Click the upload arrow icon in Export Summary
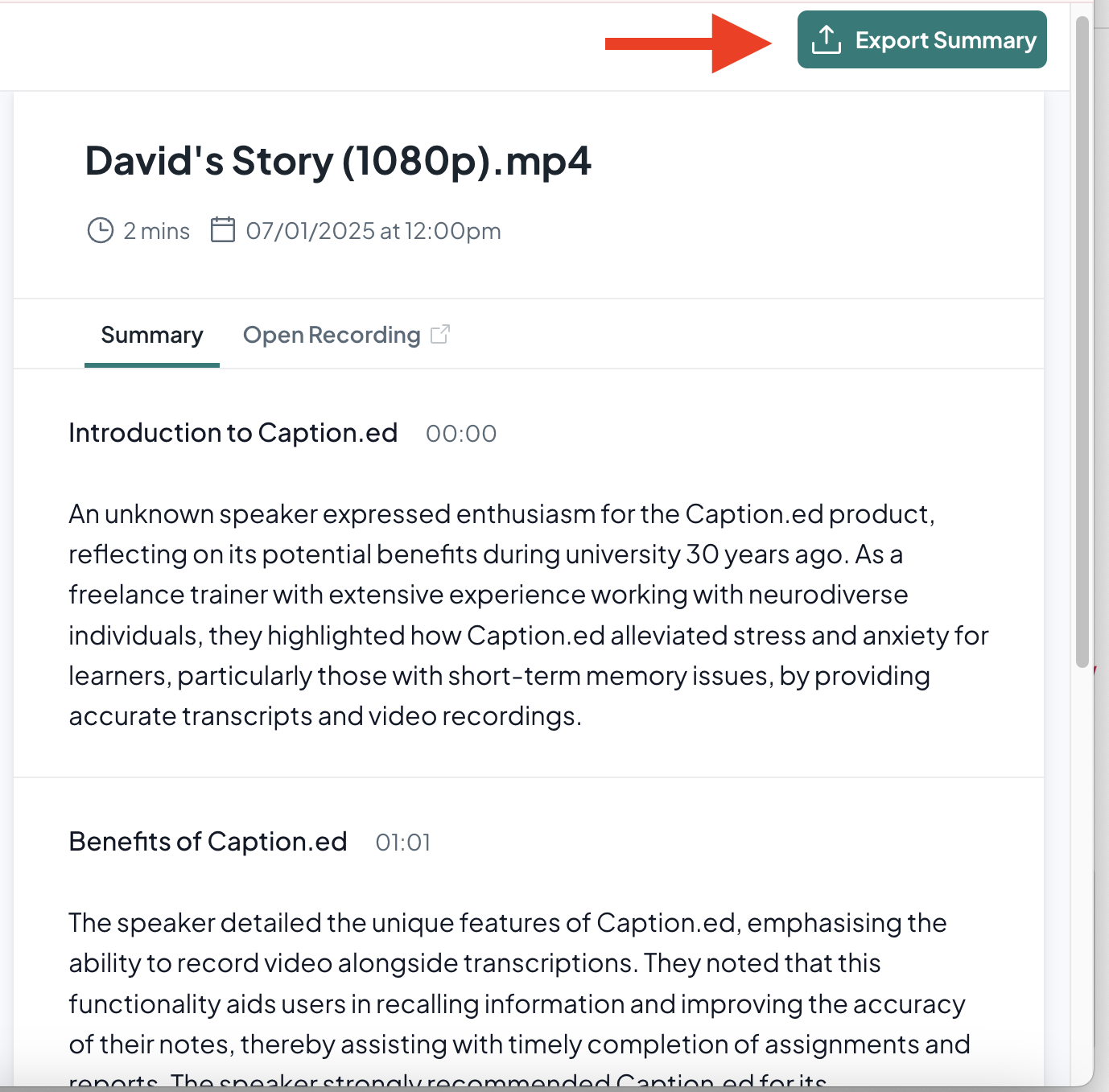The image size is (1109, 1092). [x=826, y=39]
